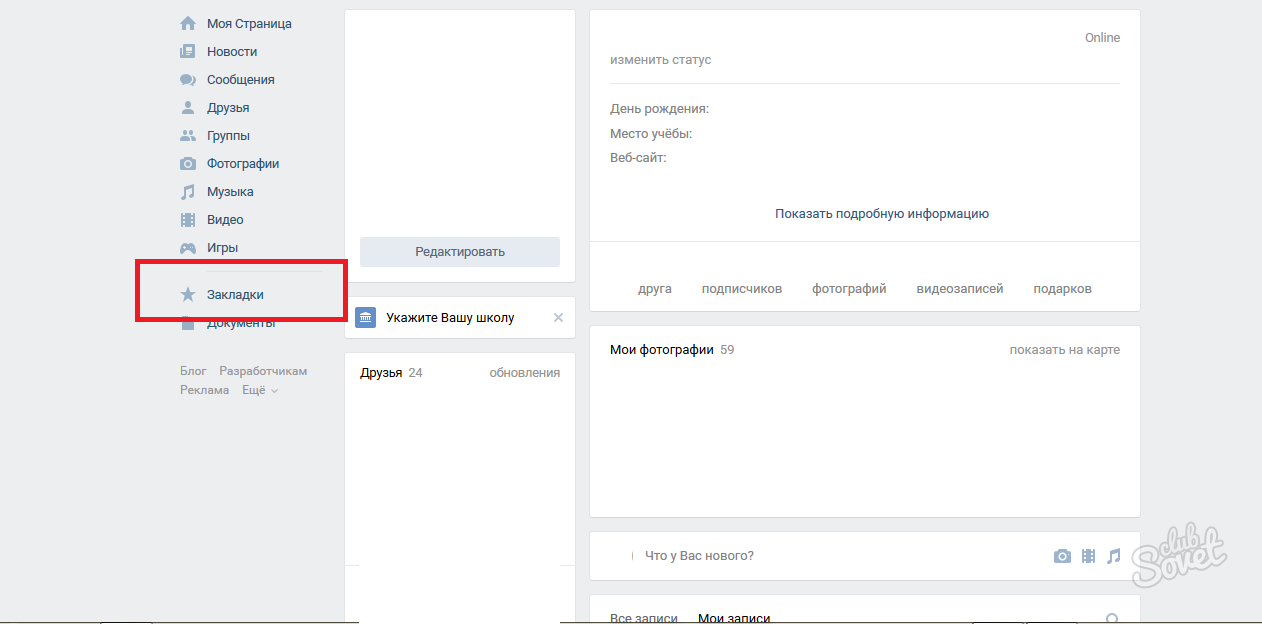Go to Видео section
The height and width of the screenshot is (624, 1262).
225,219
